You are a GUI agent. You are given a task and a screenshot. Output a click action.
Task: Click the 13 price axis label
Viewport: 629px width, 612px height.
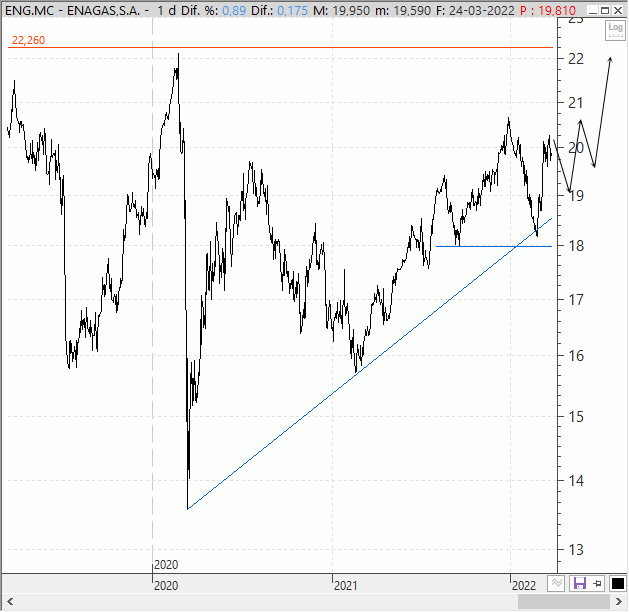[576, 550]
